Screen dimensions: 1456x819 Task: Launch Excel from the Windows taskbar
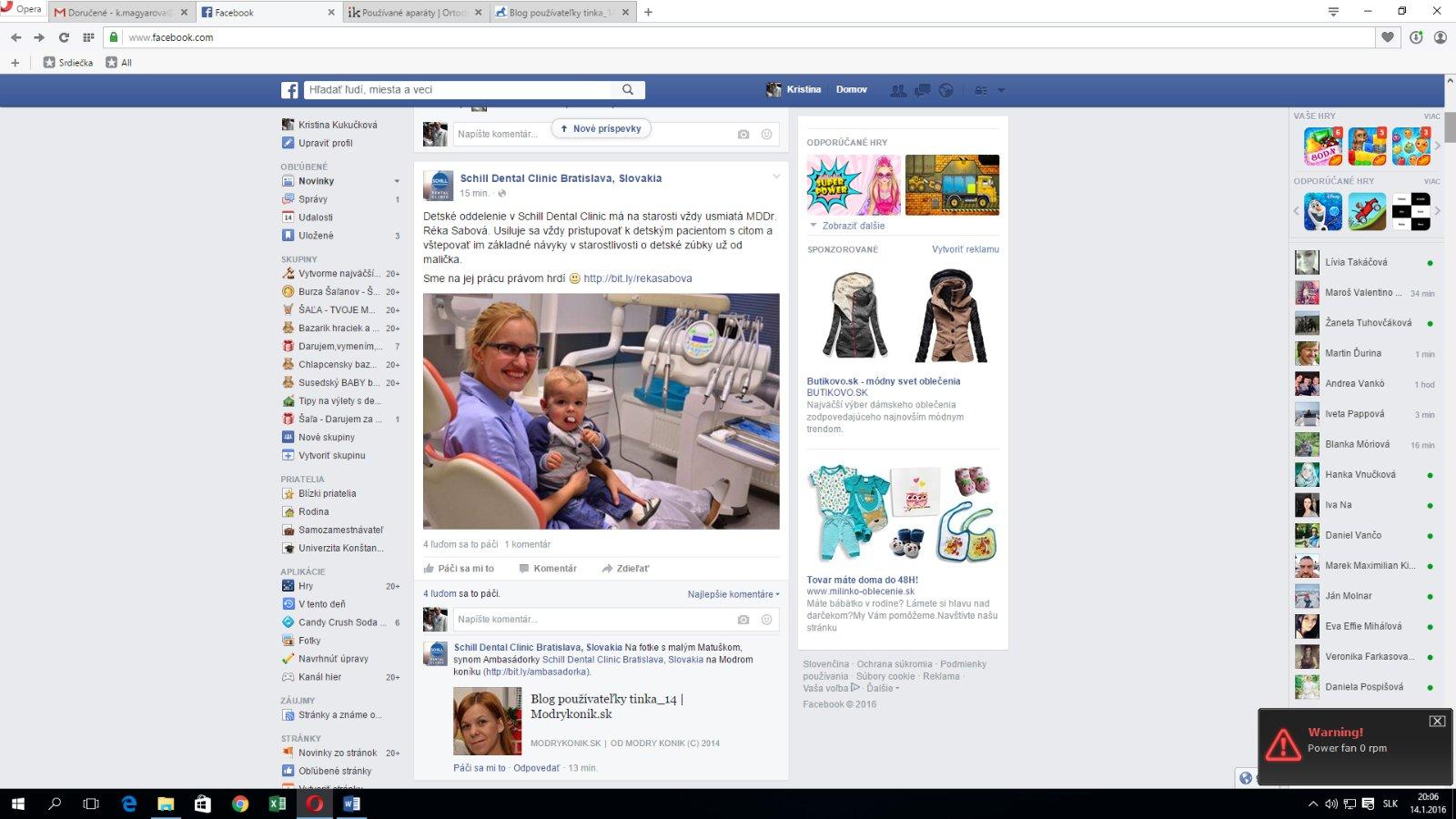pos(278,804)
